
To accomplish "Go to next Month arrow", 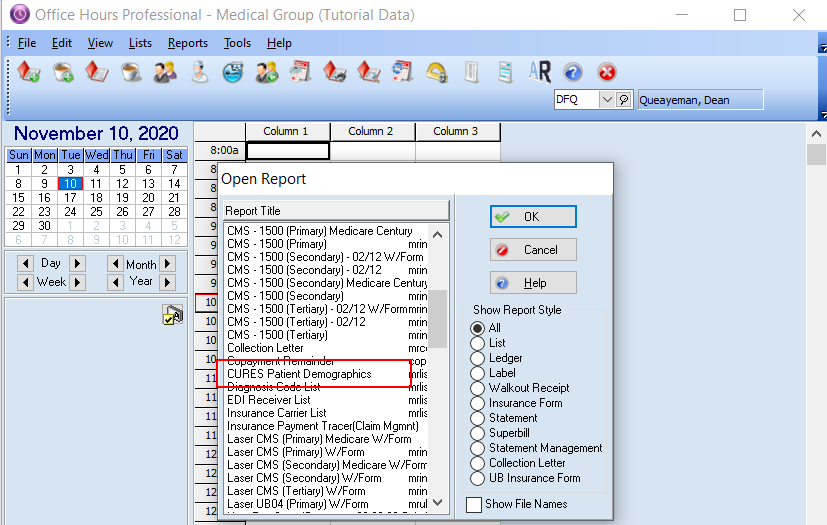I will pyautogui.click(x=168, y=263).
